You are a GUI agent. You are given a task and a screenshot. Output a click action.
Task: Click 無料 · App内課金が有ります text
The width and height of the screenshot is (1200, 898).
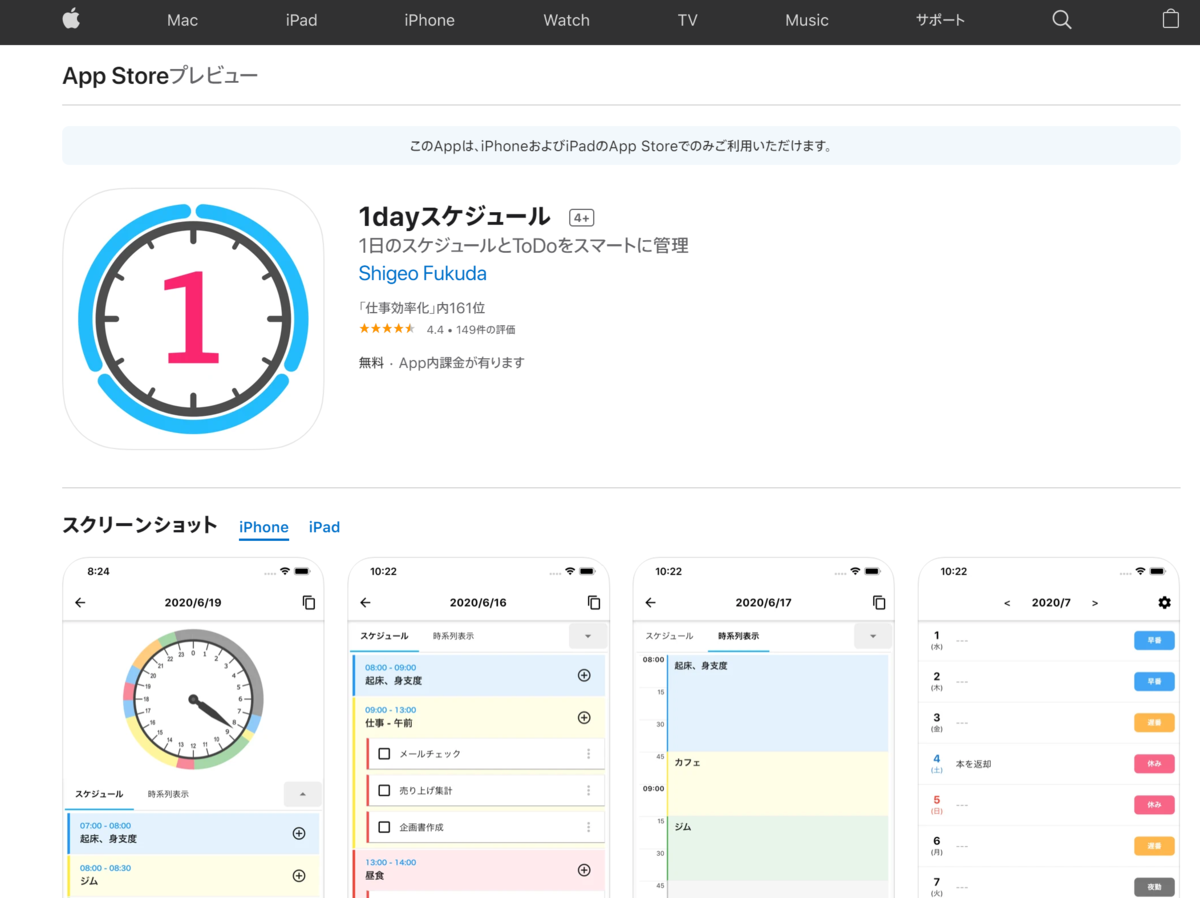[x=442, y=363]
